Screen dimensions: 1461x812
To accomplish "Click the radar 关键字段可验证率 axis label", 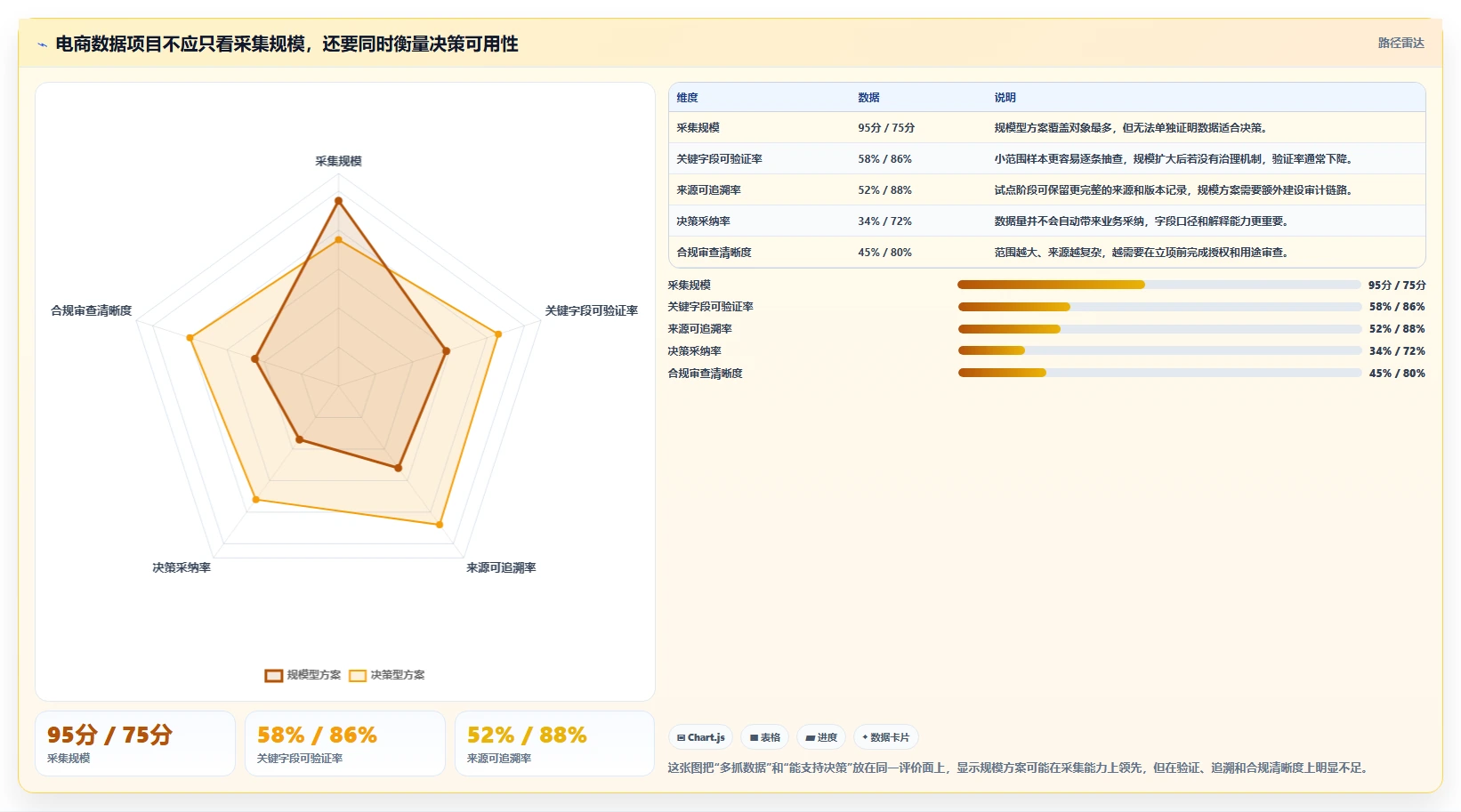I will (x=592, y=310).
